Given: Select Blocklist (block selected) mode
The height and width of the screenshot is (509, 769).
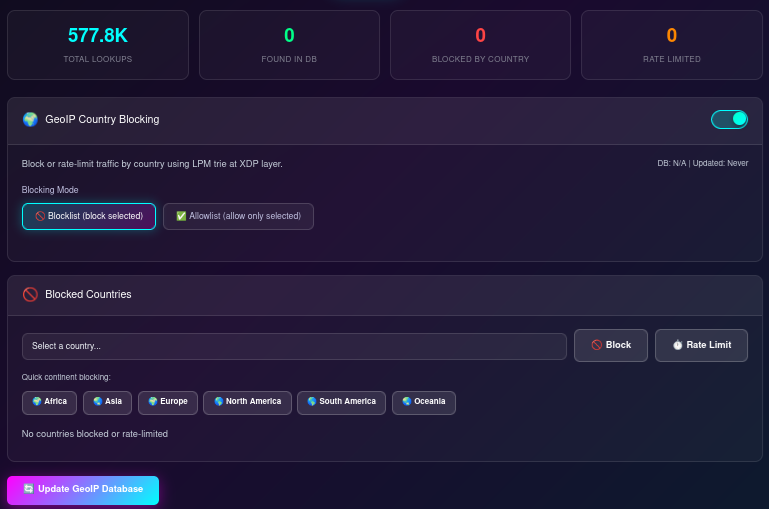Looking at the screenshot, I should [x=89, y=216].
